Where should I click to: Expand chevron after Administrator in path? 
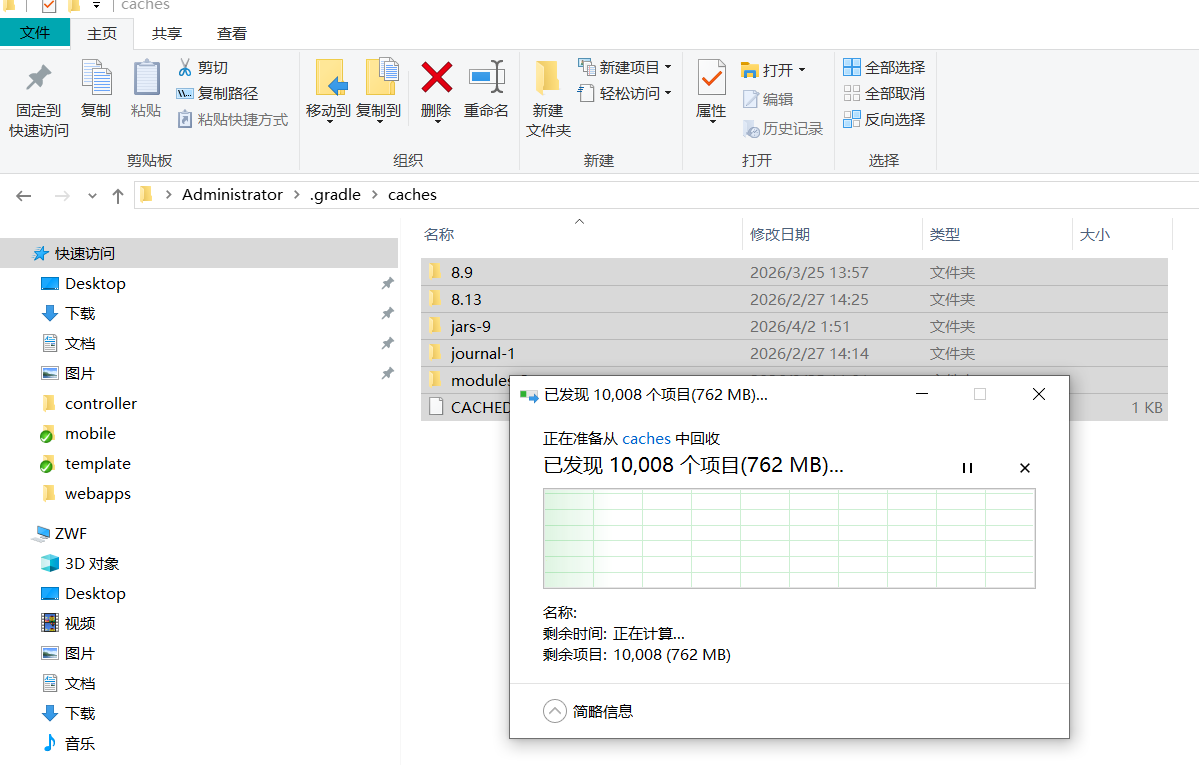click(297, 194)
